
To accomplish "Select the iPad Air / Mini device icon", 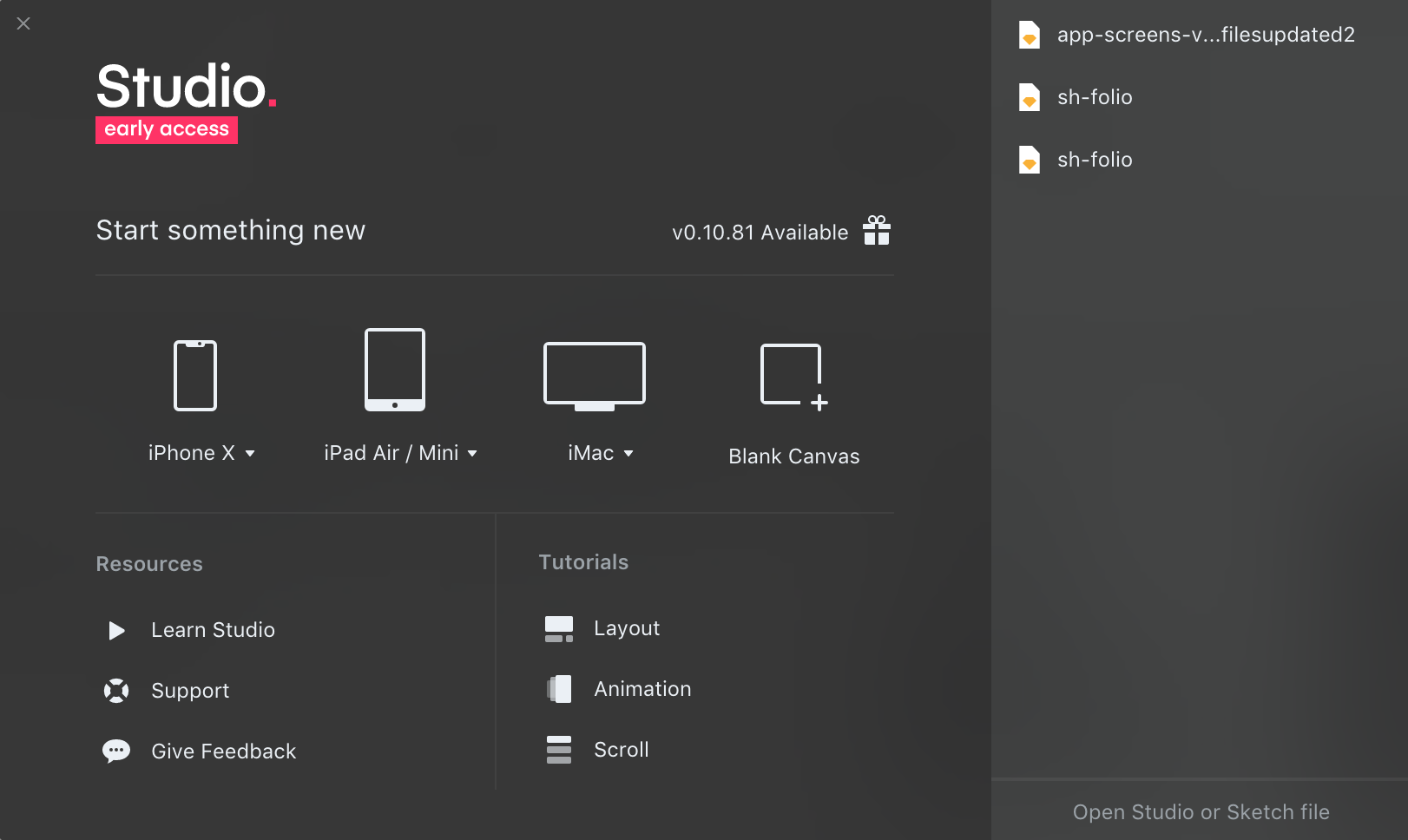I will point(395,370).
